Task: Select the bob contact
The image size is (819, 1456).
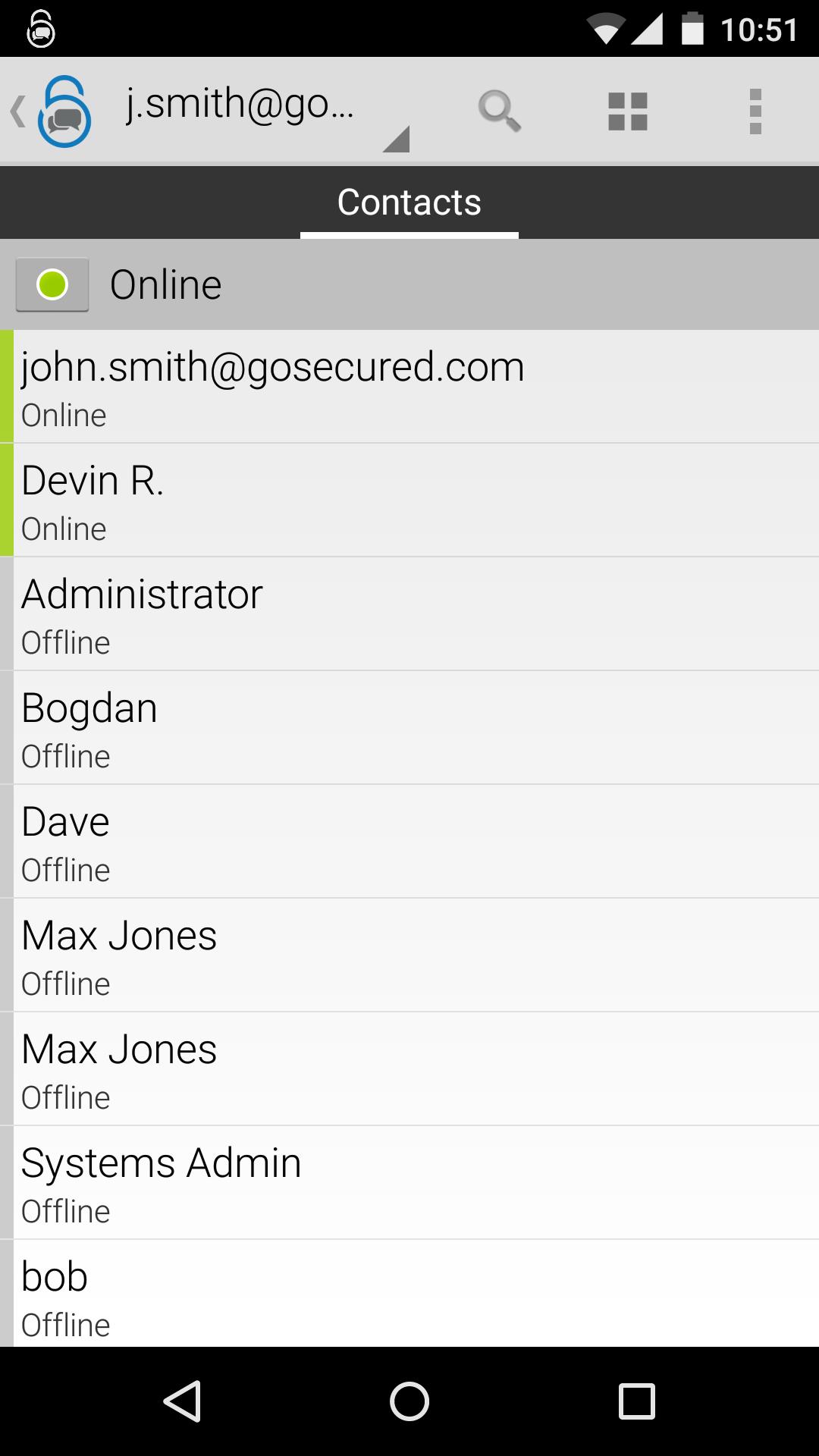Action: click(x=409, y=1294)
